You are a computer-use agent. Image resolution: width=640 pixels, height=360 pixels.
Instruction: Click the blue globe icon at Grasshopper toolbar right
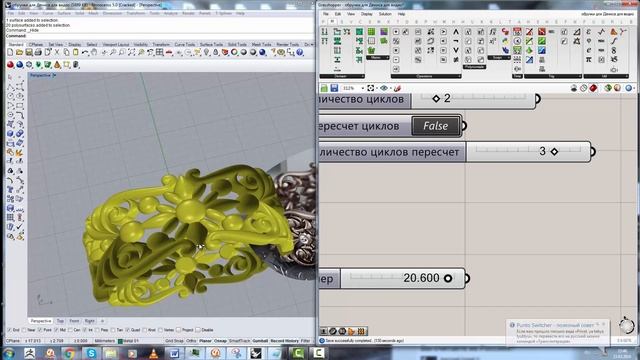tap(628, 88)
